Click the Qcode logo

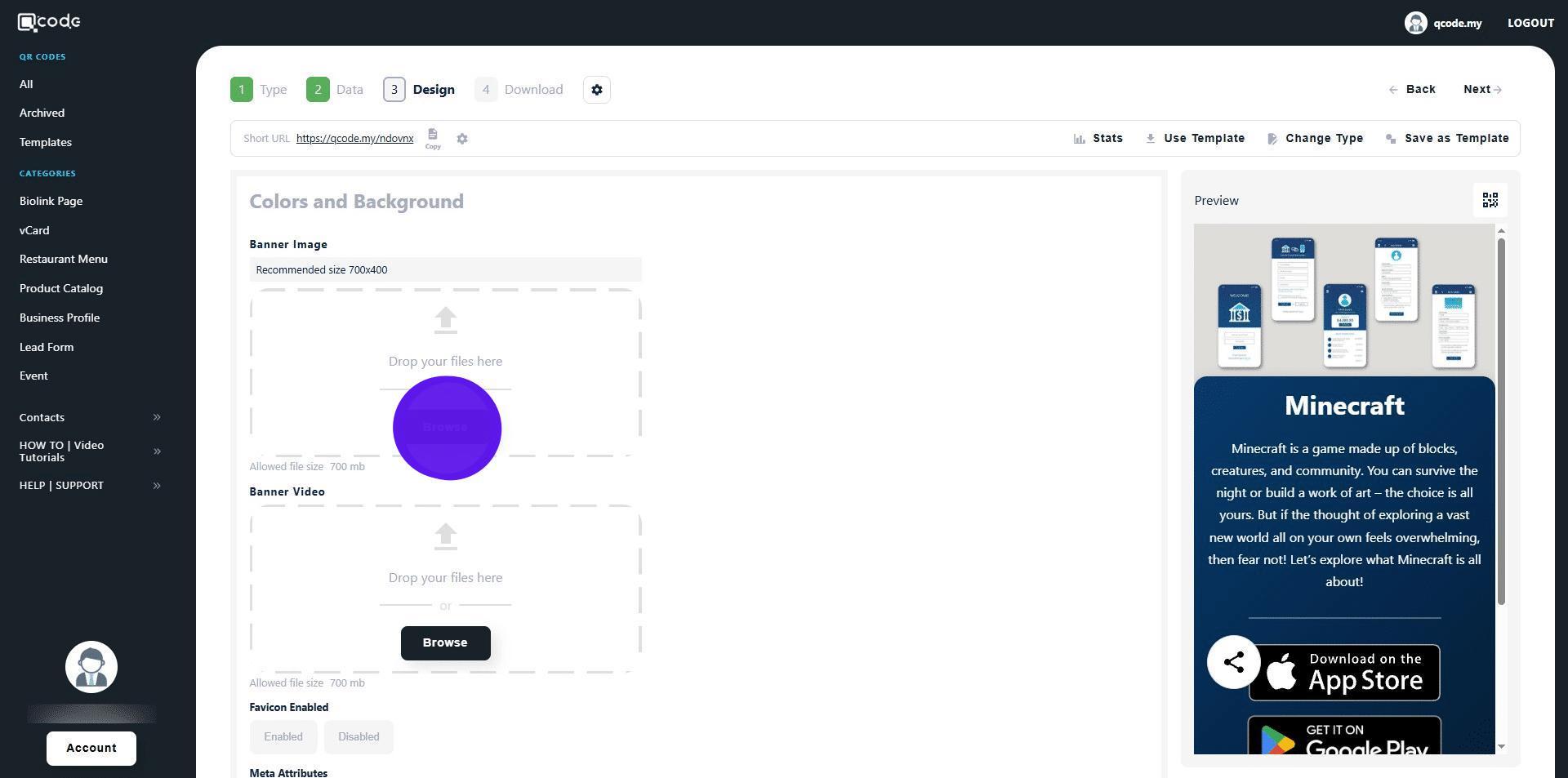pos(49,22)
